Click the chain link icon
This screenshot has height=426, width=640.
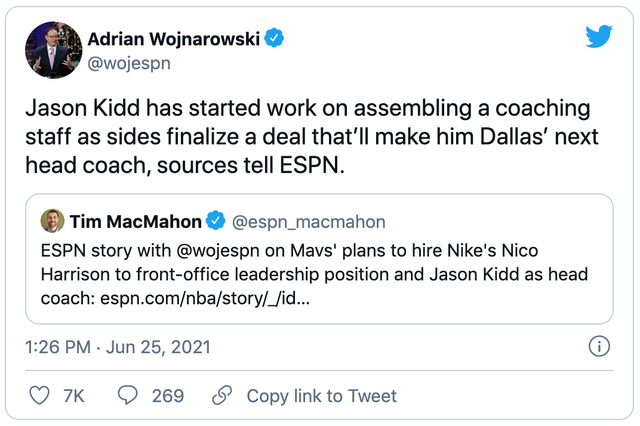[x=222, y=396]
